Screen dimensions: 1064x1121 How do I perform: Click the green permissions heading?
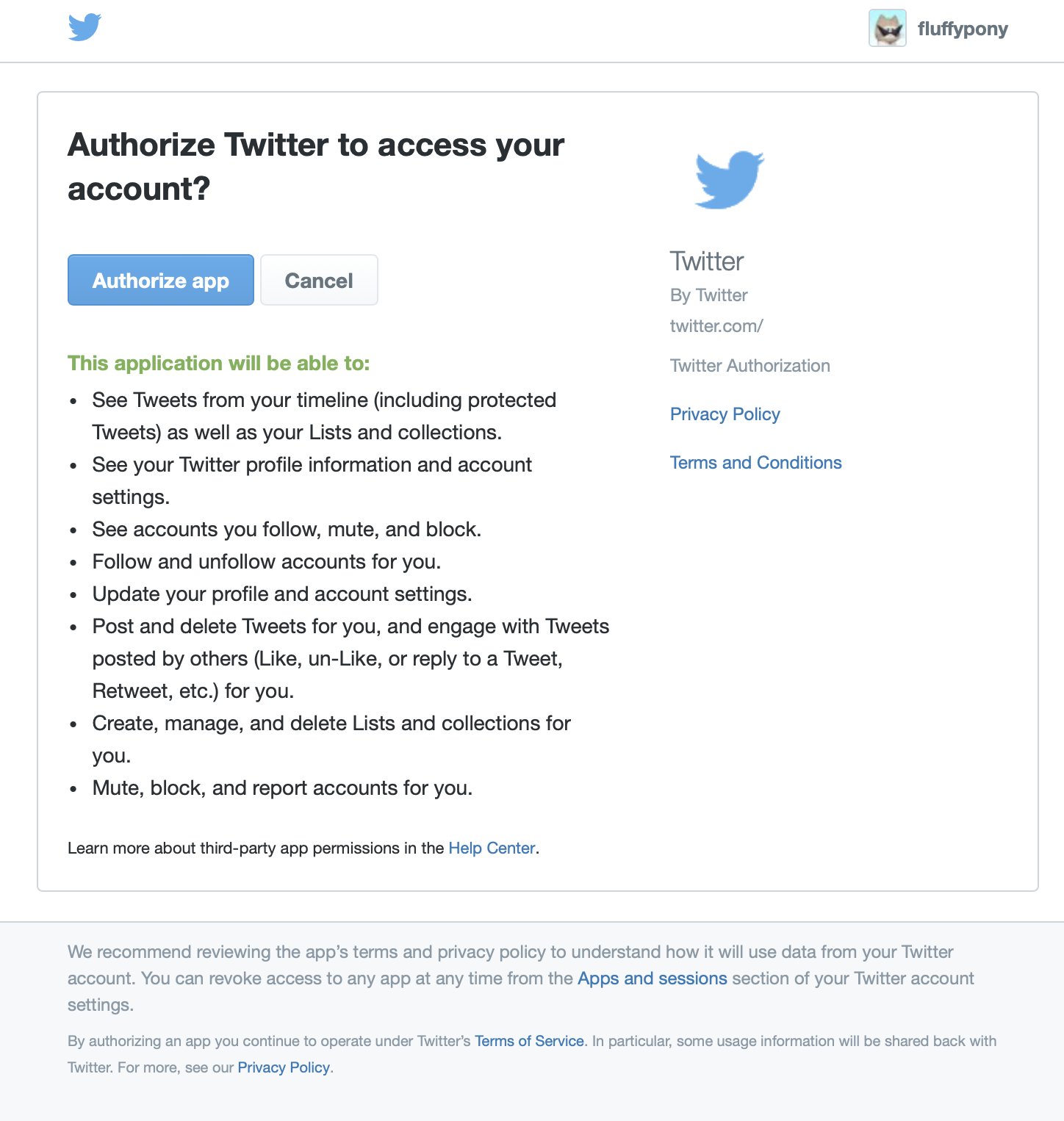coord(218,363)
